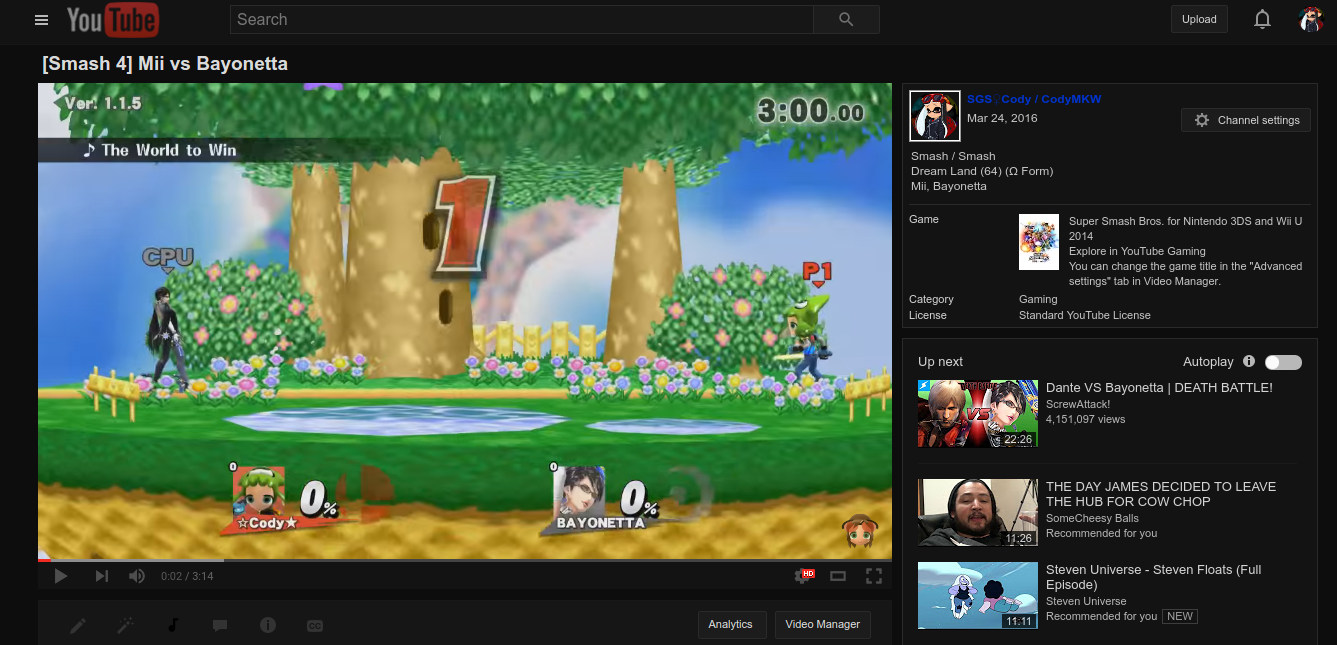The image size is (1337, 645).
Task: Click Steven Universe - Steven Floats title
Action: pos(1153,577)
